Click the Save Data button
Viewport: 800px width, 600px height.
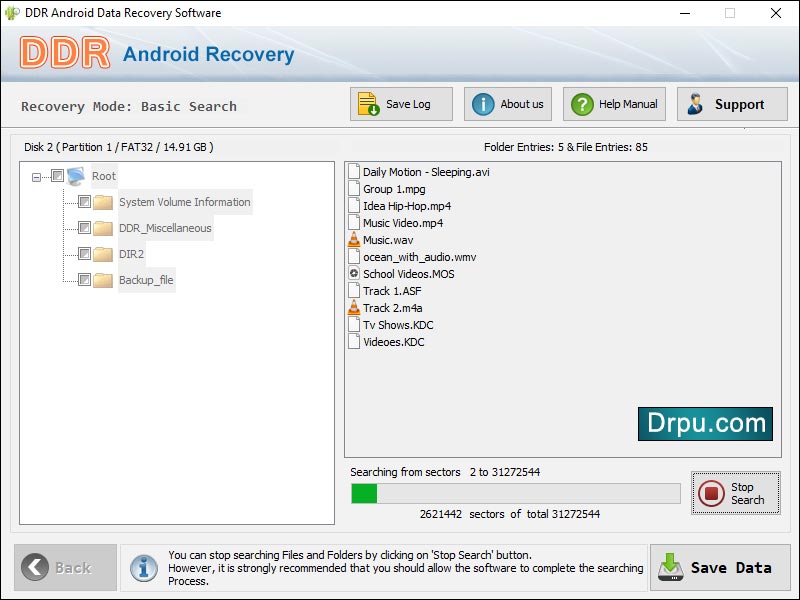(x=718, y=566)
